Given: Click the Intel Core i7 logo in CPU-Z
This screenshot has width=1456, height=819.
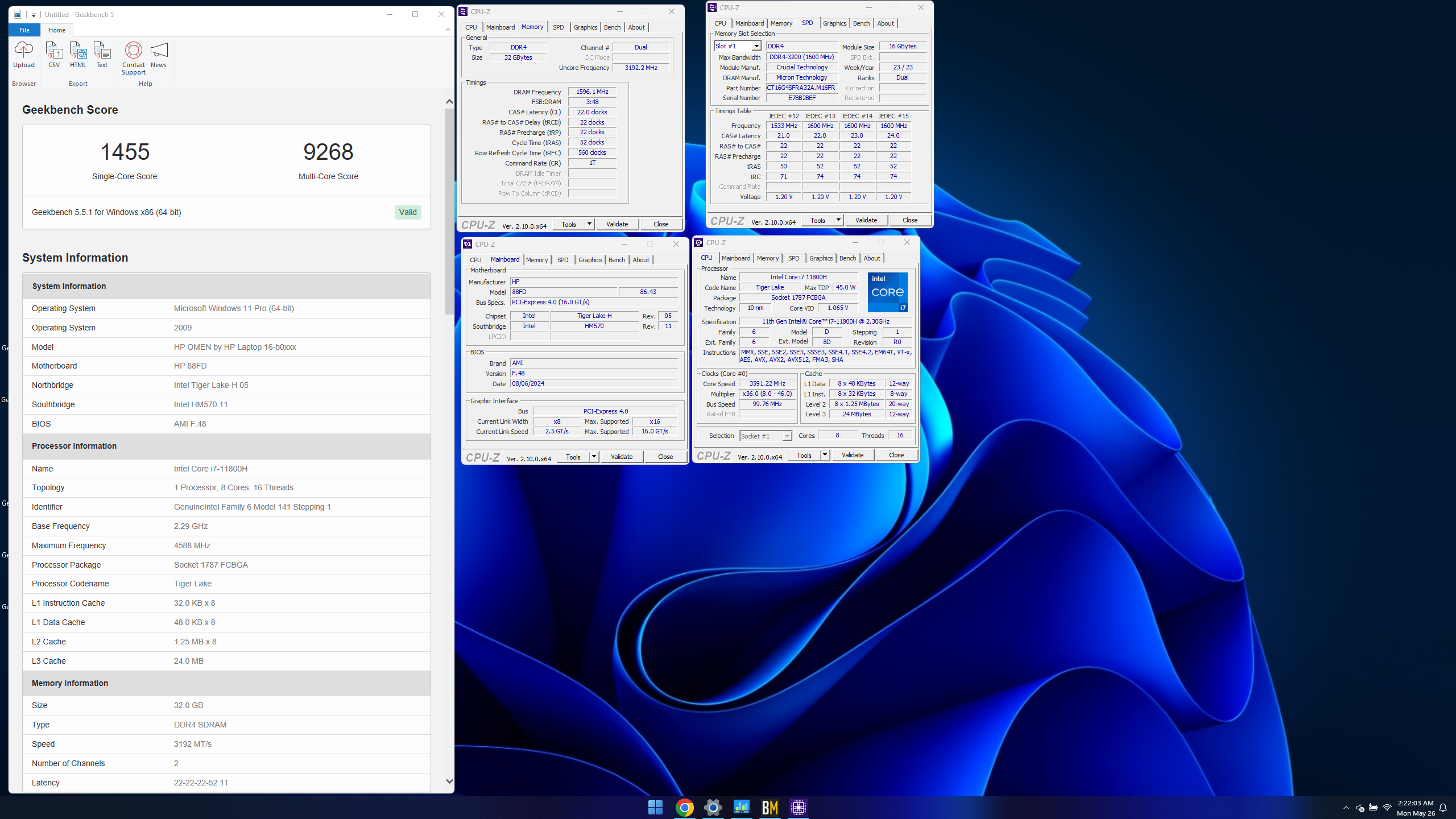Looking at the screenshot, I should click(887, 292).
